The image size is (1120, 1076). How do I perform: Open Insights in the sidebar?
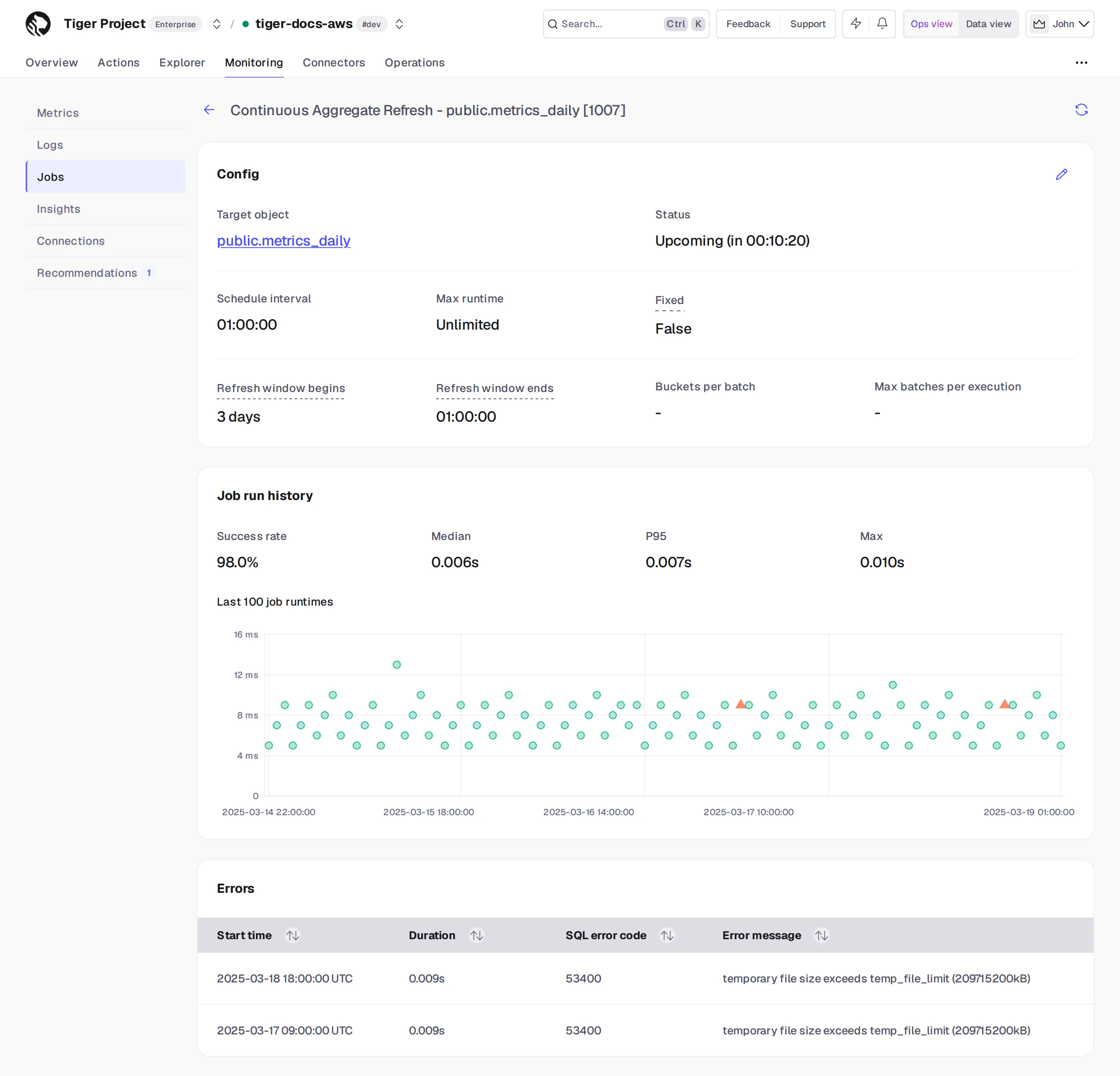pyautogui.click(x=106, y=208)
